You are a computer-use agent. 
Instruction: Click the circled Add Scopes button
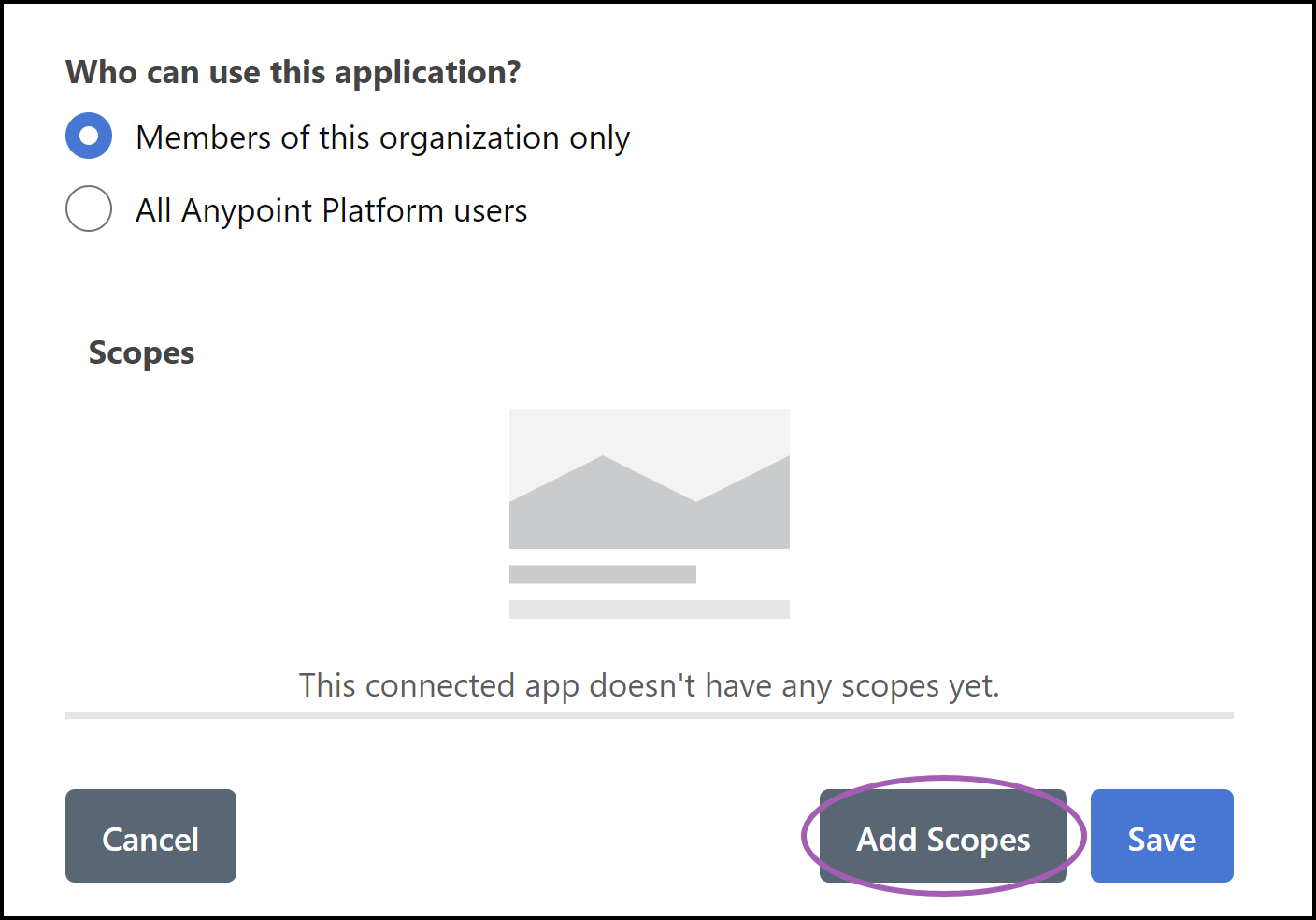pos(942,839)
